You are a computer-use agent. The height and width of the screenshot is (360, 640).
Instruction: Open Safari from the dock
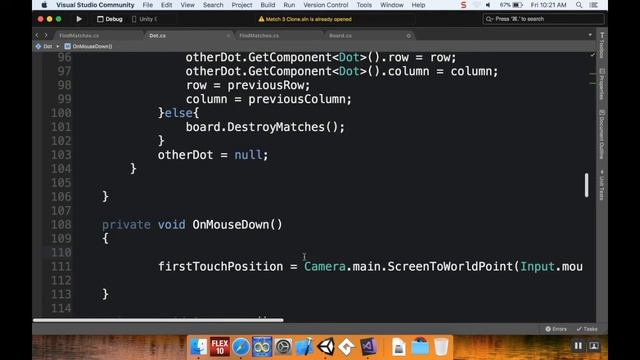pos(241,347)
